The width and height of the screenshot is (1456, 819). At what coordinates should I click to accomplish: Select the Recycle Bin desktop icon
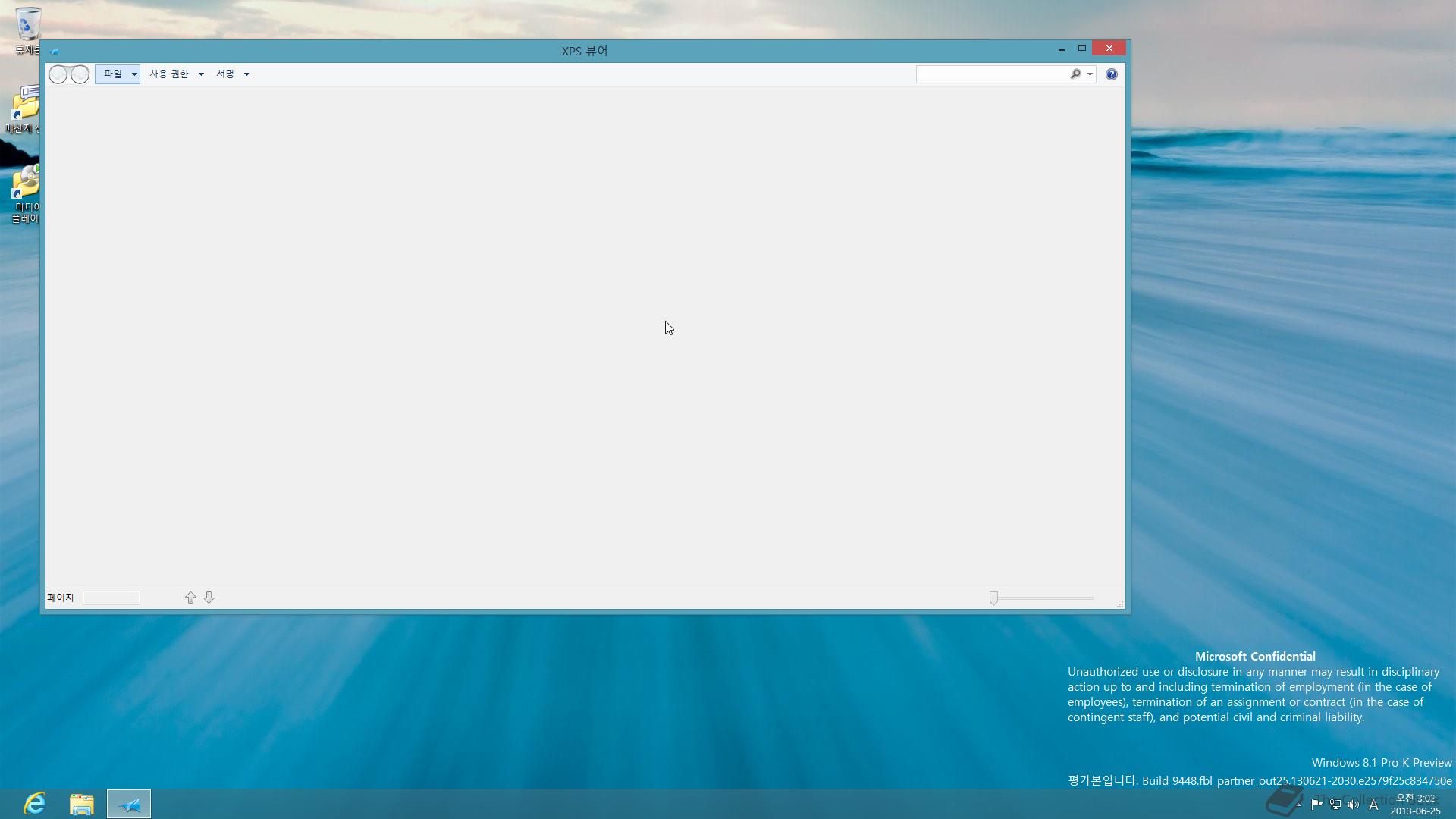pos(28,30)
